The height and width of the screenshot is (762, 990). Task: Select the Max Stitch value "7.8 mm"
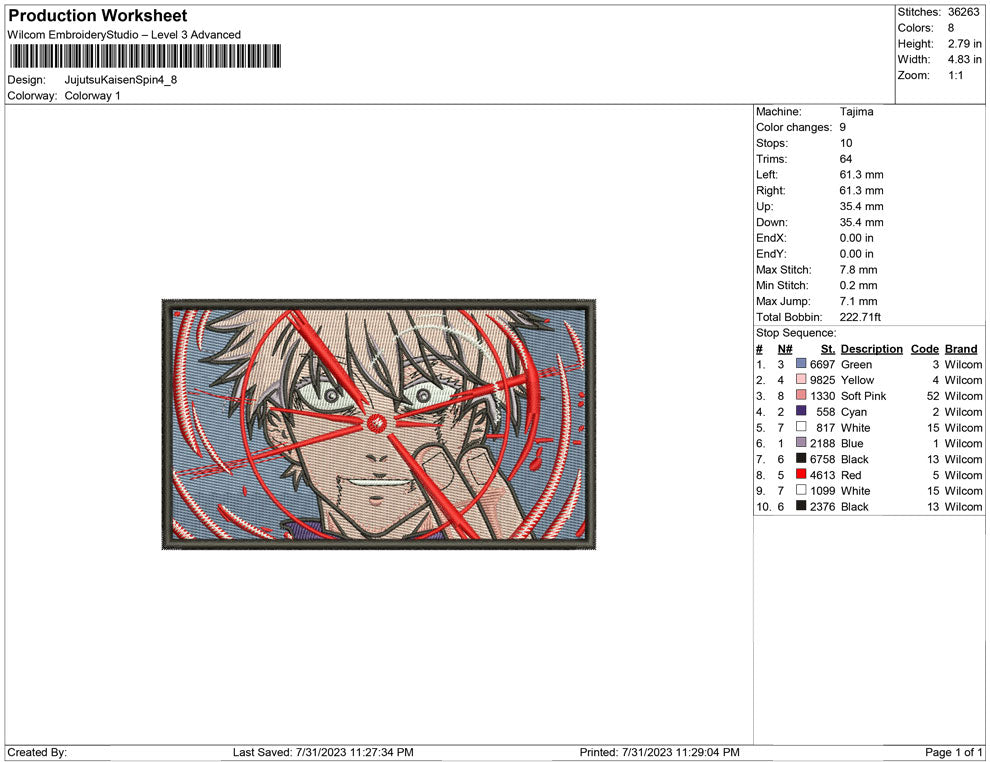858,269
